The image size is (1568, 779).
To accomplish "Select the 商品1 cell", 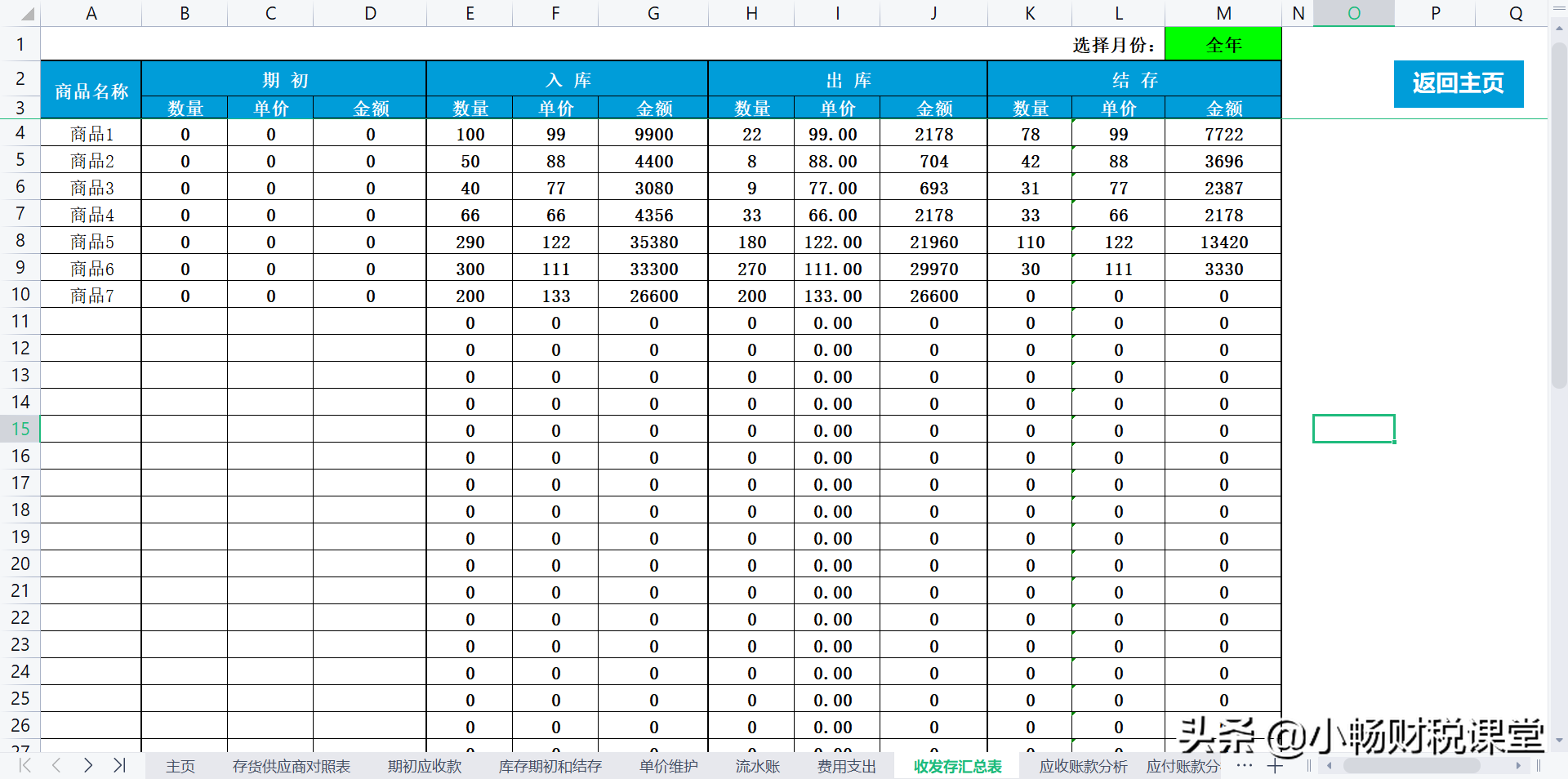I will coord(91,133).
